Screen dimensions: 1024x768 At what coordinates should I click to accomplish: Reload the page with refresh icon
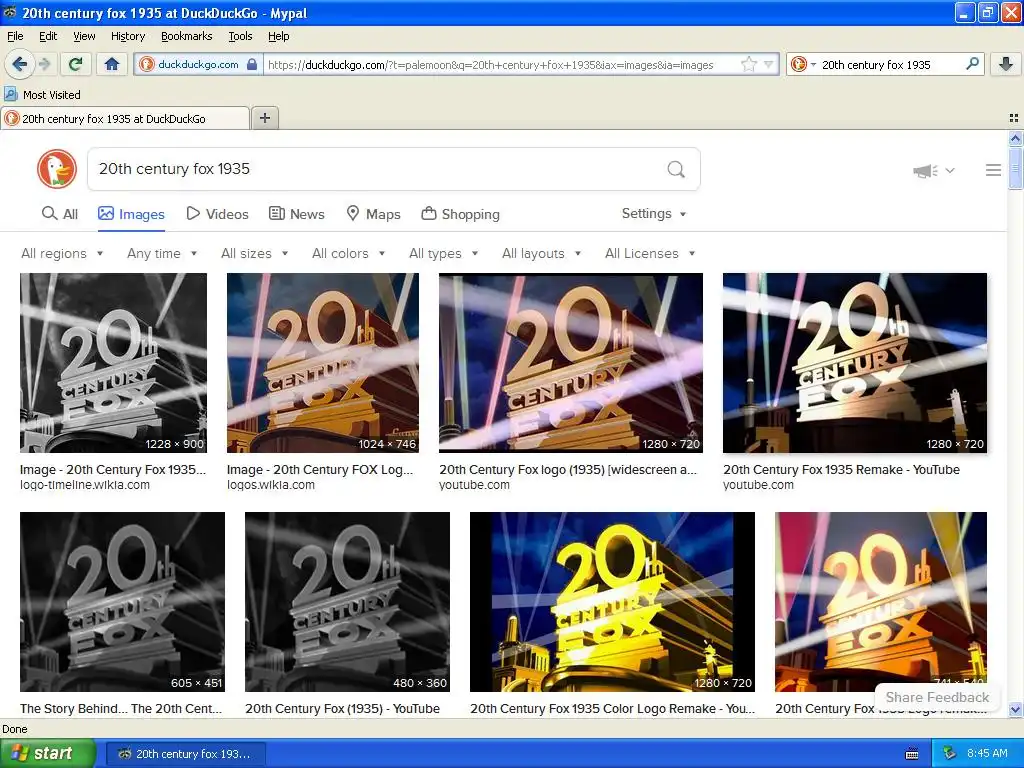[75, 64]
